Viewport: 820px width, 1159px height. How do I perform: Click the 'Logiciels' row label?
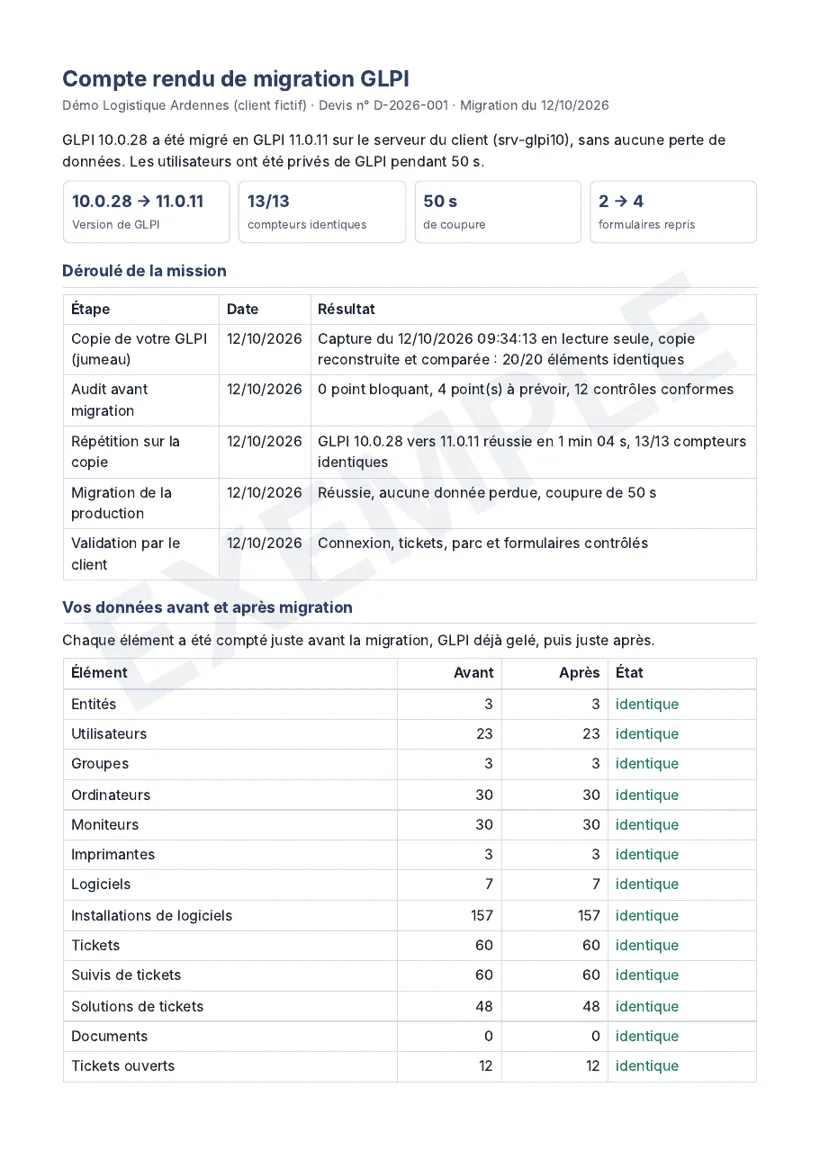pos(101,884)
